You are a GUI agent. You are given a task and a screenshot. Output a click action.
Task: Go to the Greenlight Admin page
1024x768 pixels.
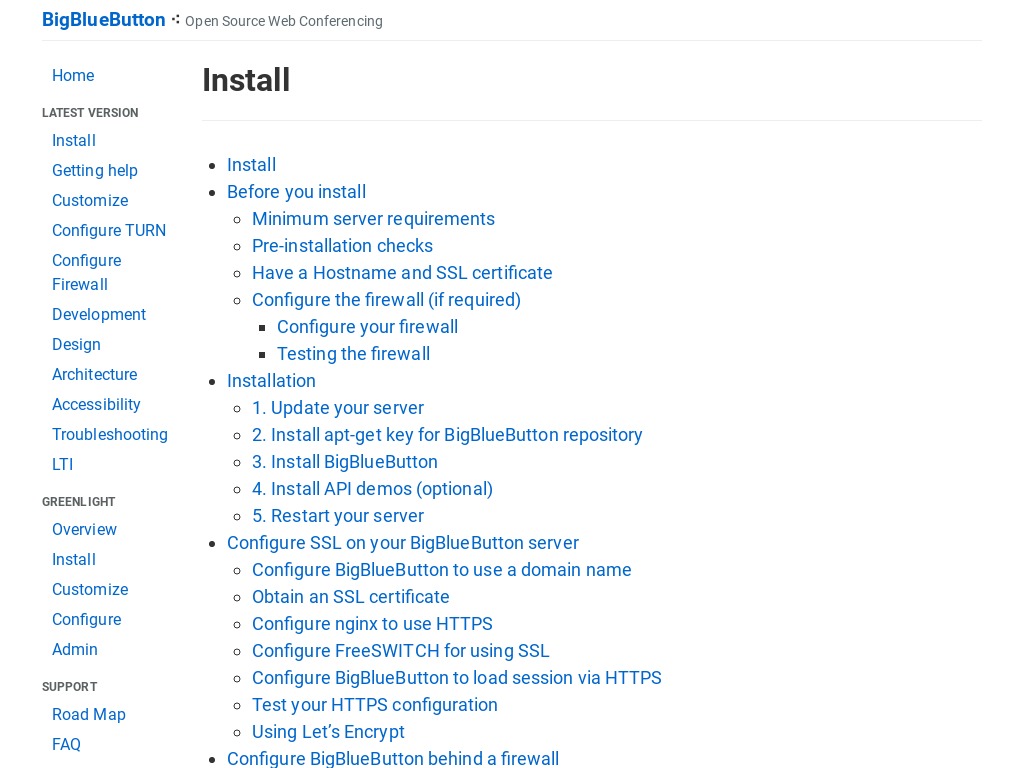(75, 650)
